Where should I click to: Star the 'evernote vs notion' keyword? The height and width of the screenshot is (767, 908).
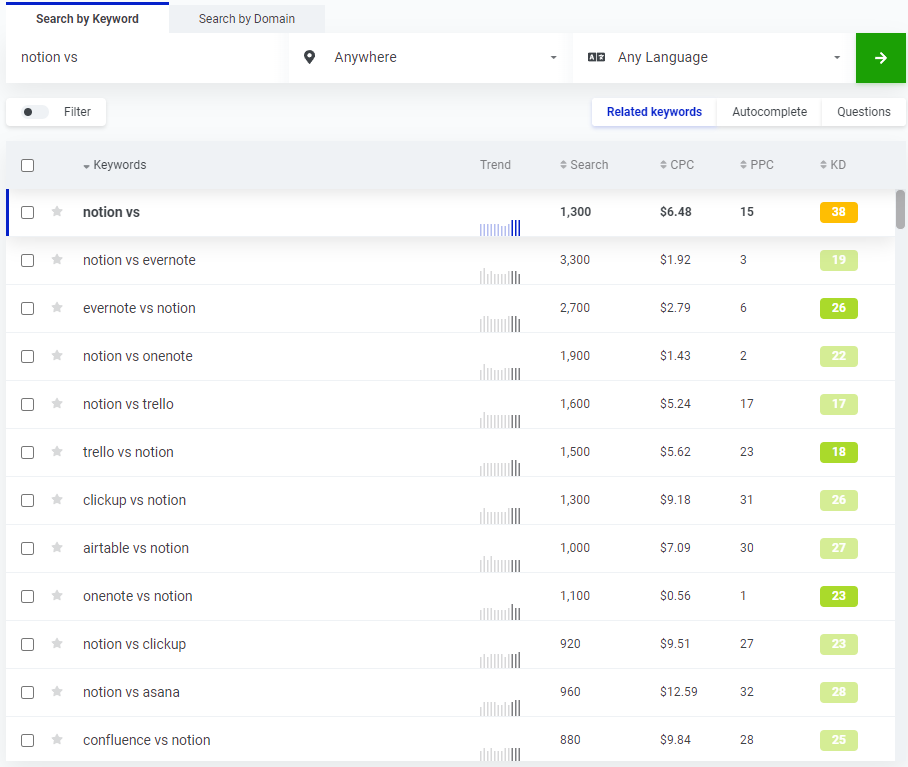click(57, 308)
